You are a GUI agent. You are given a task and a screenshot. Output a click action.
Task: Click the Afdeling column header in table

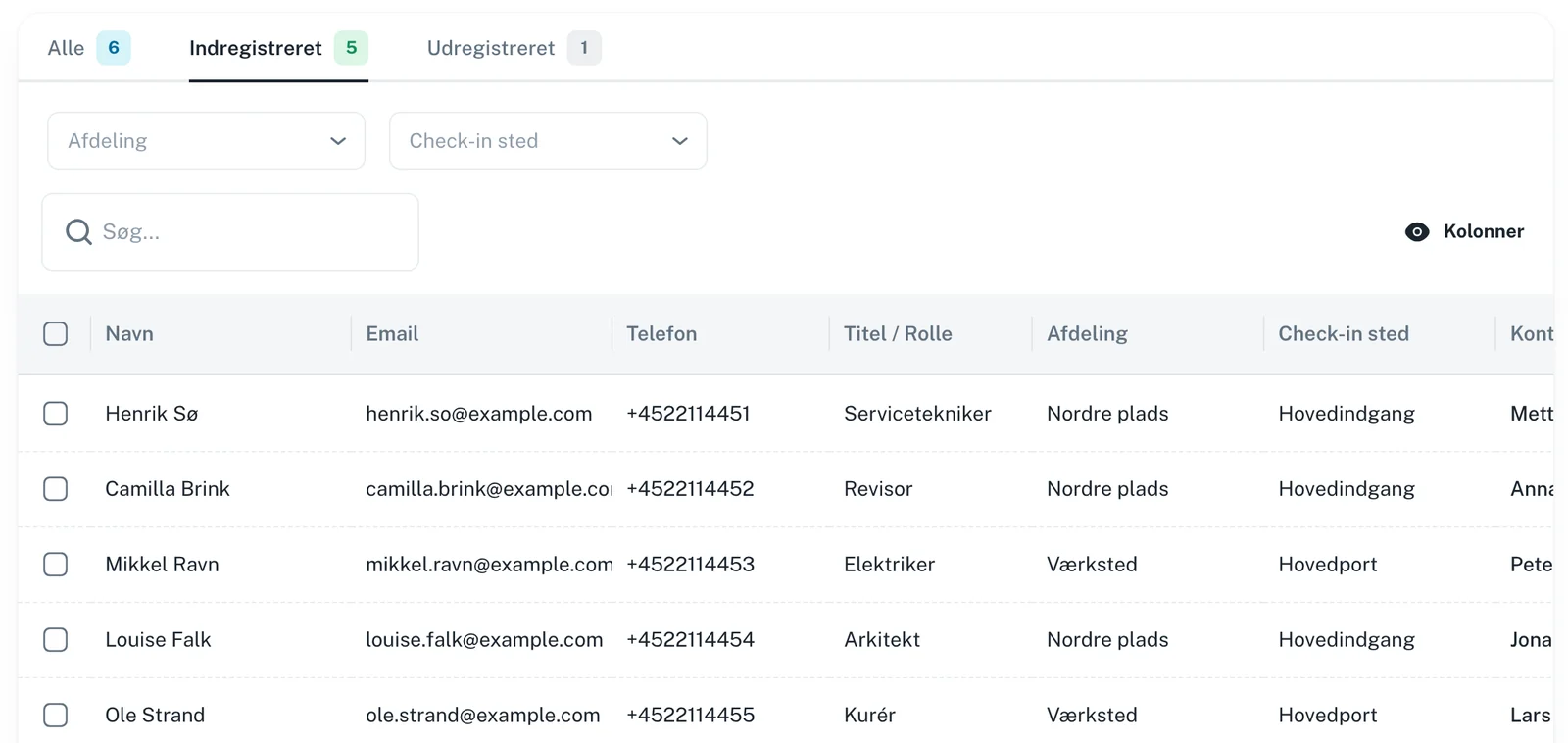click(x=1087, y=334)
